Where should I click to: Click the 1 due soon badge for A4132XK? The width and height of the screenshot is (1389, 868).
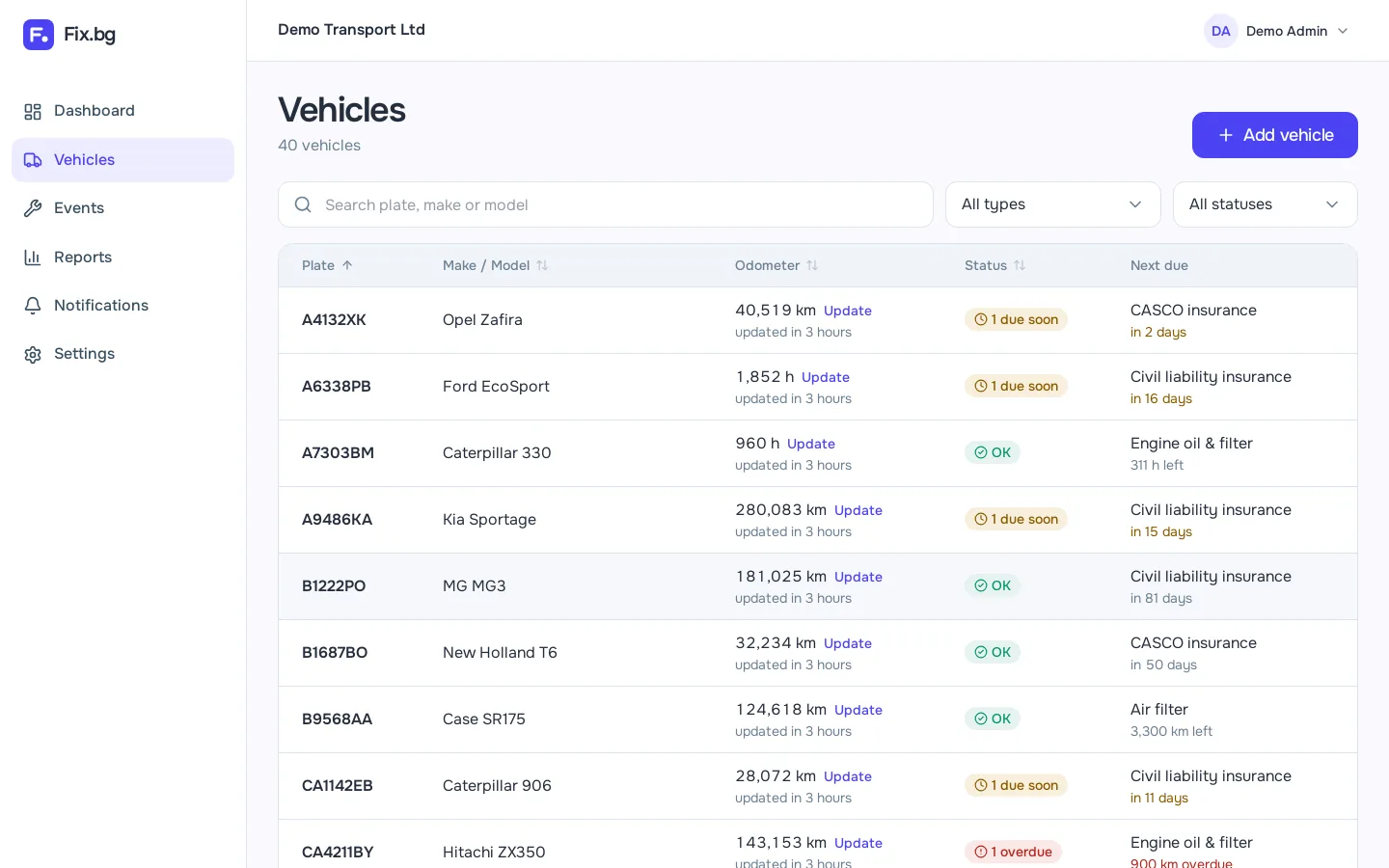click(x=1016, y=319)
